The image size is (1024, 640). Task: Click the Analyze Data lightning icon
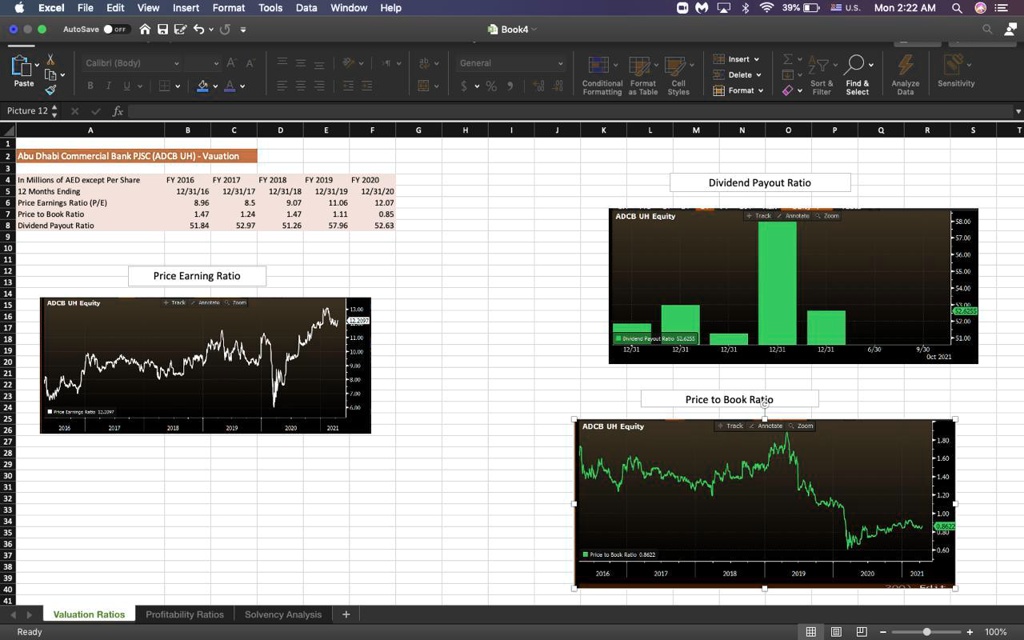905,65
